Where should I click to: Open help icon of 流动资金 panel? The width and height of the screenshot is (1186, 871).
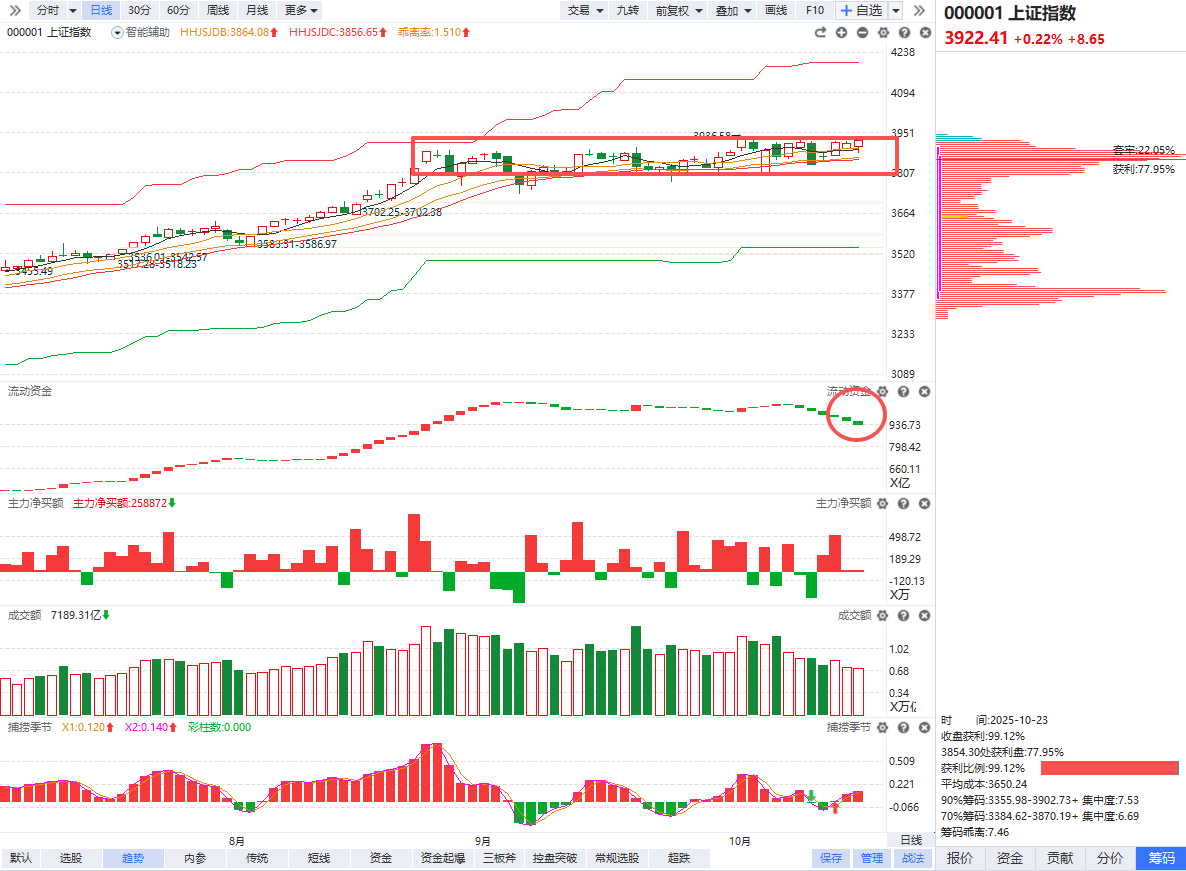(x=903, y=392)
